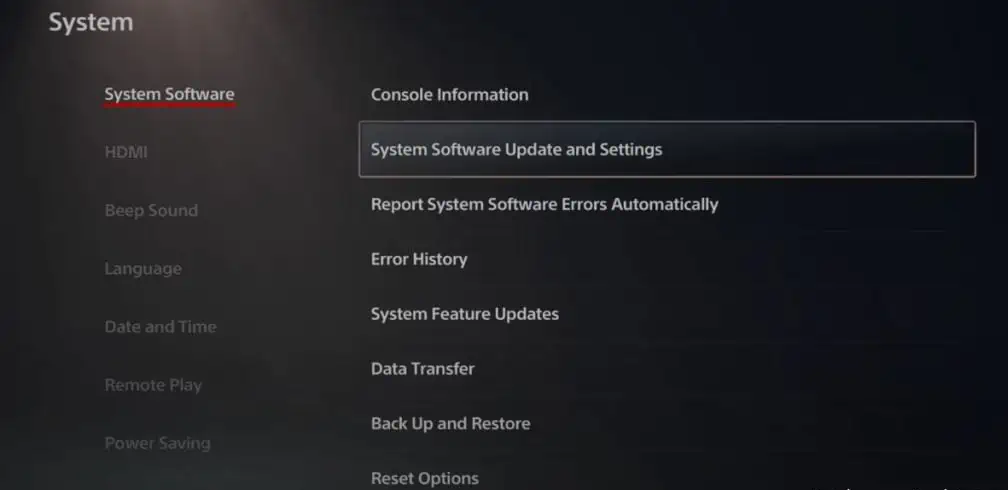Go to Reset Options
This screenshot has height=490, width=1008.
[424, 478]
